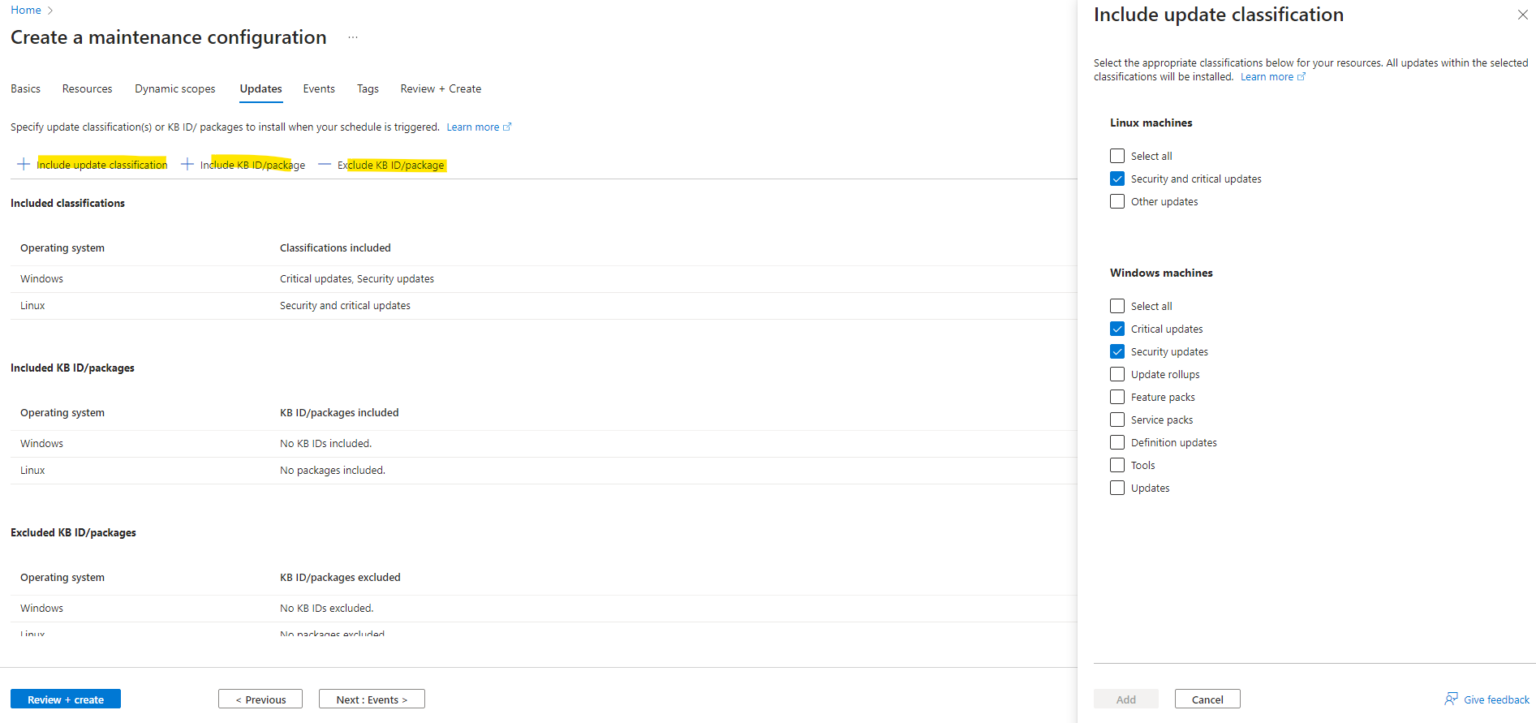Click the Home breadcrumb link

25,9
